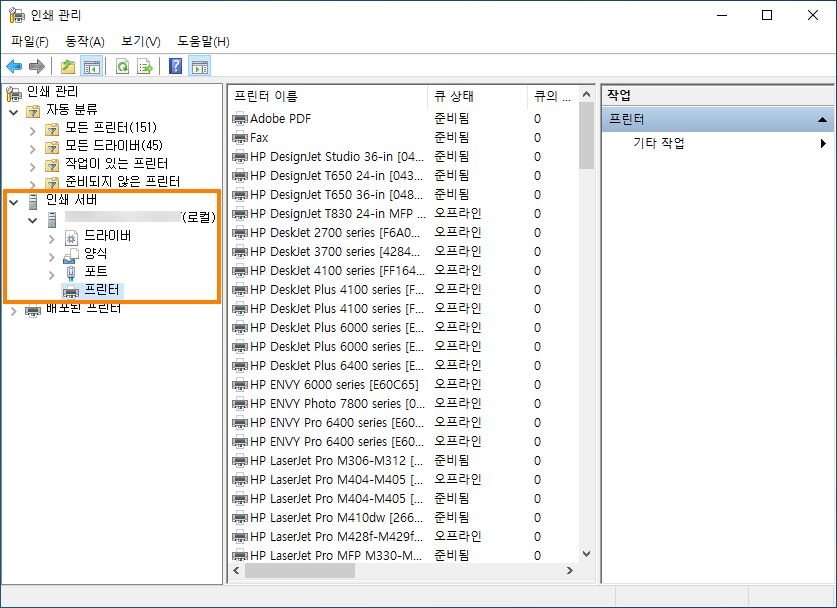Open Help via the question mark toolbar icon
The height and width of the screenshot is (608, 837).
click(x=177, y=65)
